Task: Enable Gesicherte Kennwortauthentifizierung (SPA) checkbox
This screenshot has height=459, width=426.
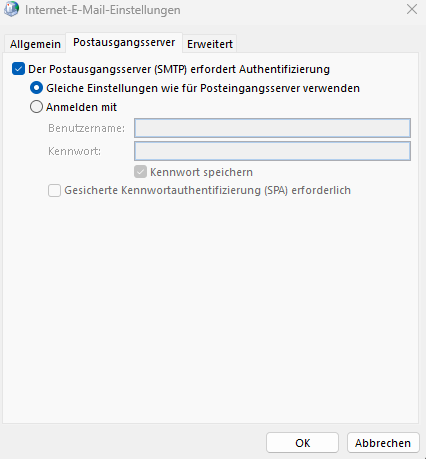Action: pos(54,191)
